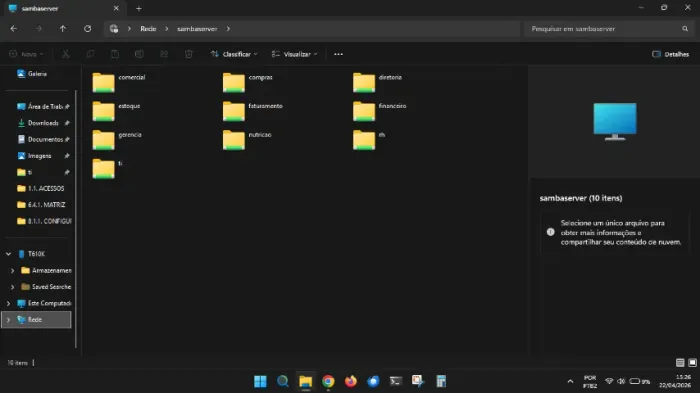Viewport: 700px width, 393px height.
Task: Click sambaserver in the address breadcrumb
Action: tap(197, 29)
